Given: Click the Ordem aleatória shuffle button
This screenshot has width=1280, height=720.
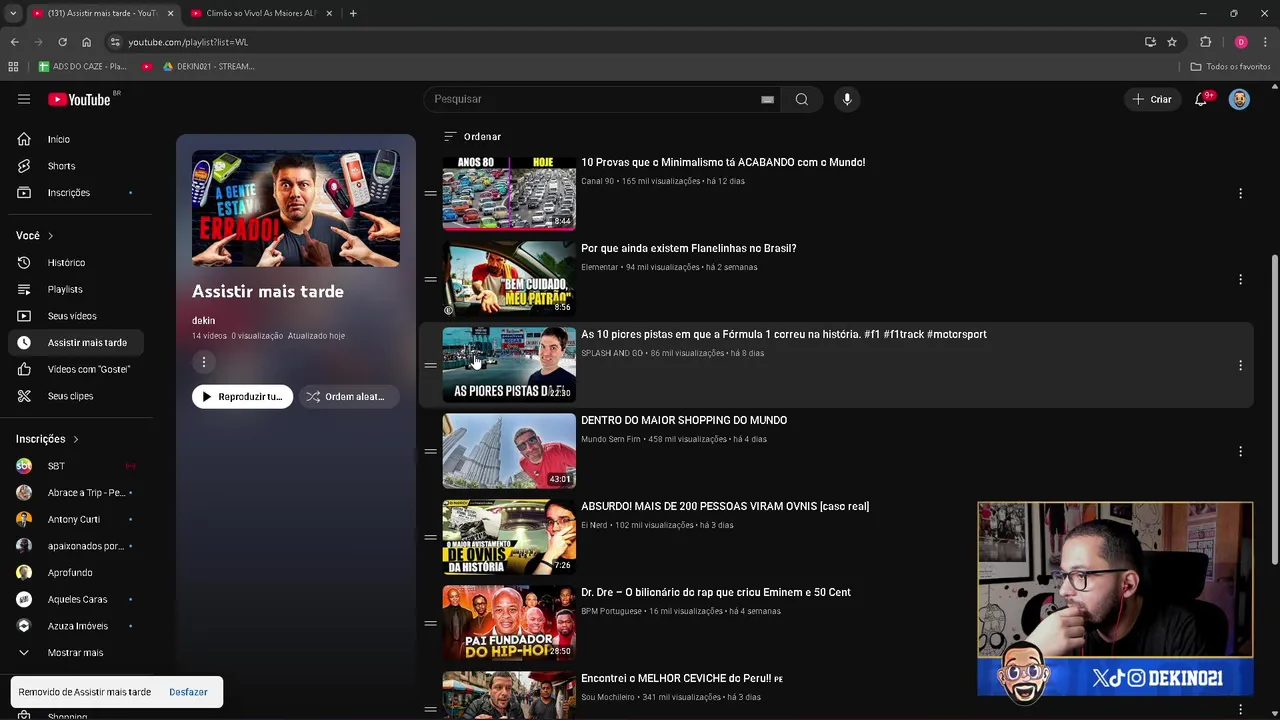Looking at the screenshot, I should [347, 397].
